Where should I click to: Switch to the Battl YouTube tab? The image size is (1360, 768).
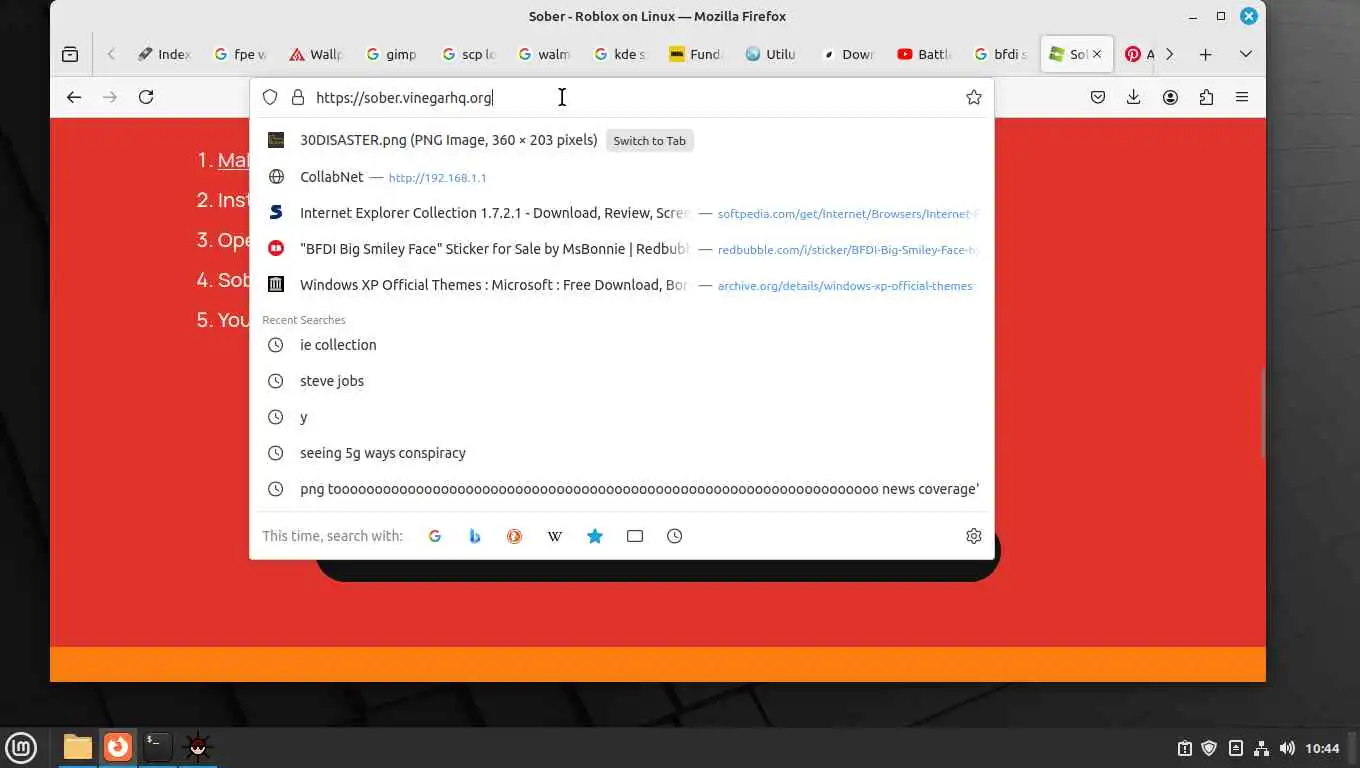click(x=924, y=55)
